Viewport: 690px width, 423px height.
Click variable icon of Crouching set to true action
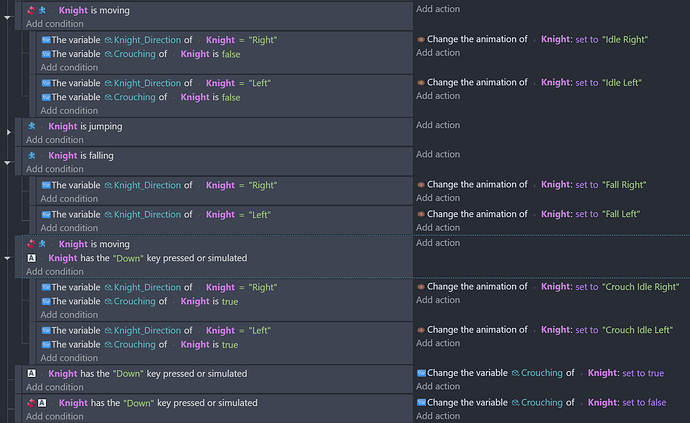[421, 373]
